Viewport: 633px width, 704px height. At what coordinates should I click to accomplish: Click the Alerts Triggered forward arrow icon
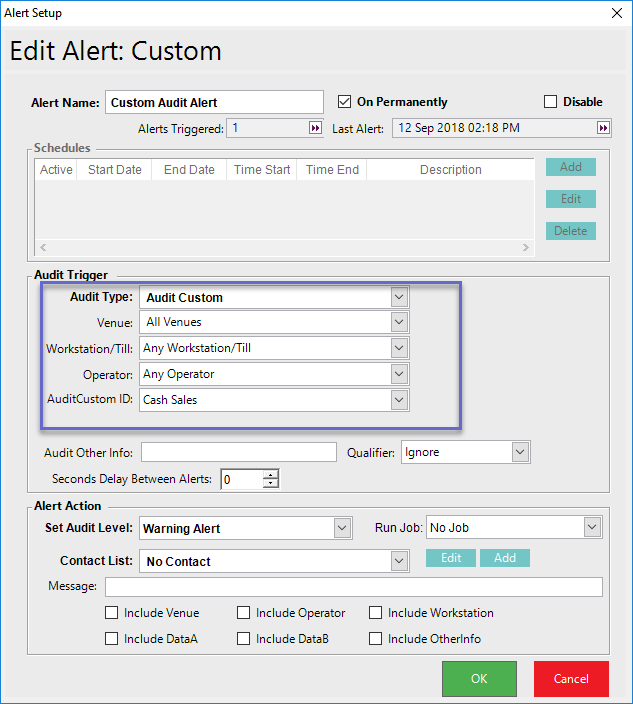[315, 128]
